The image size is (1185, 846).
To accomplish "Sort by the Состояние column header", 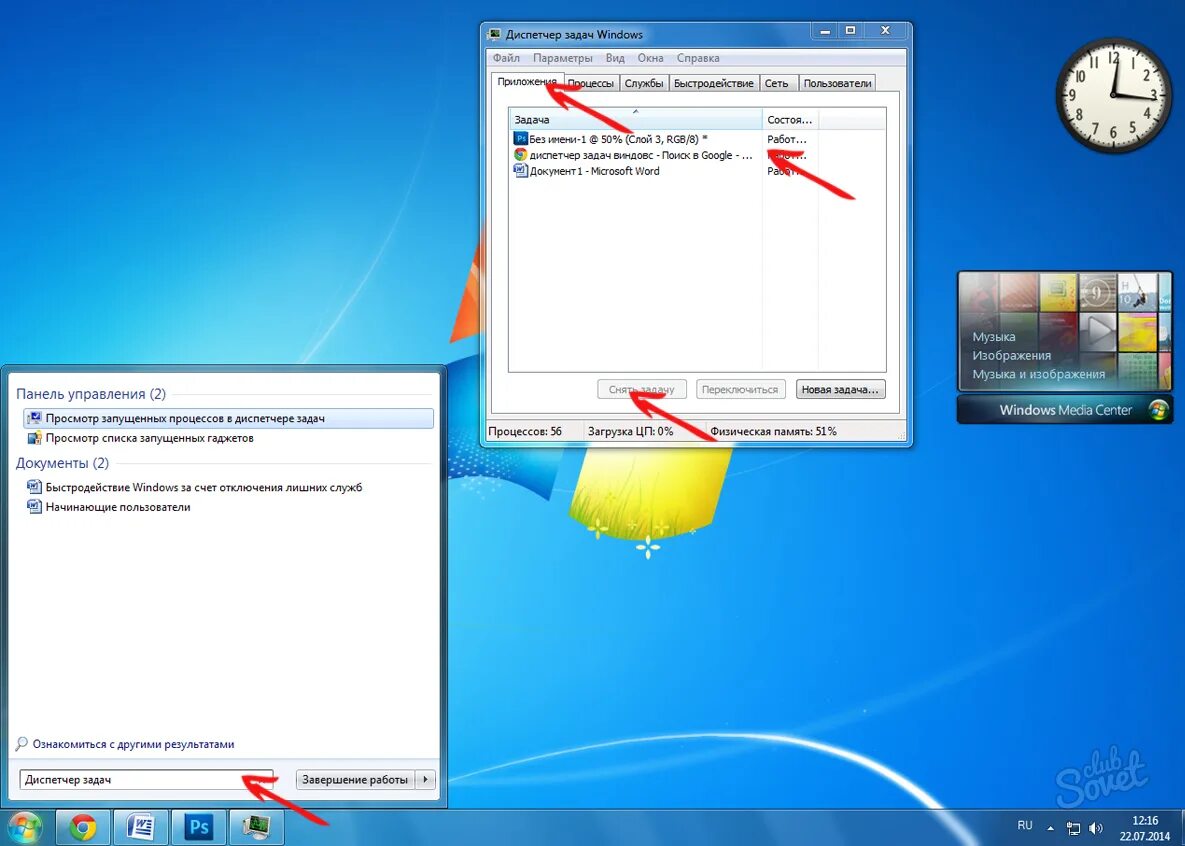I will (790, 119).
